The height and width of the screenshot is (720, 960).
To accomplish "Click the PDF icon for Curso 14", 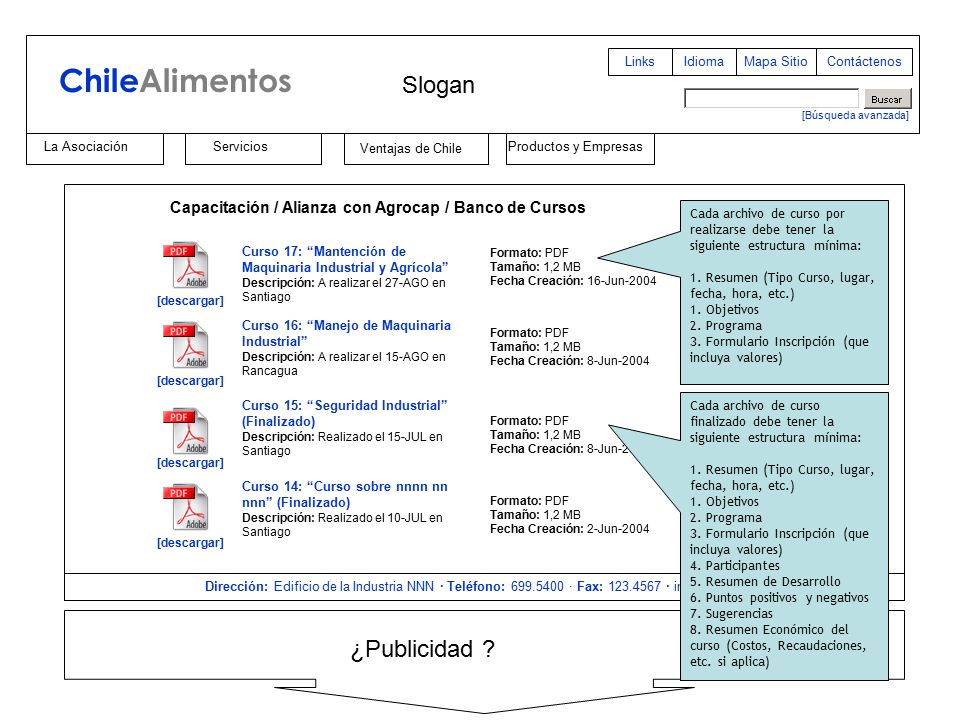I will 186,508.
